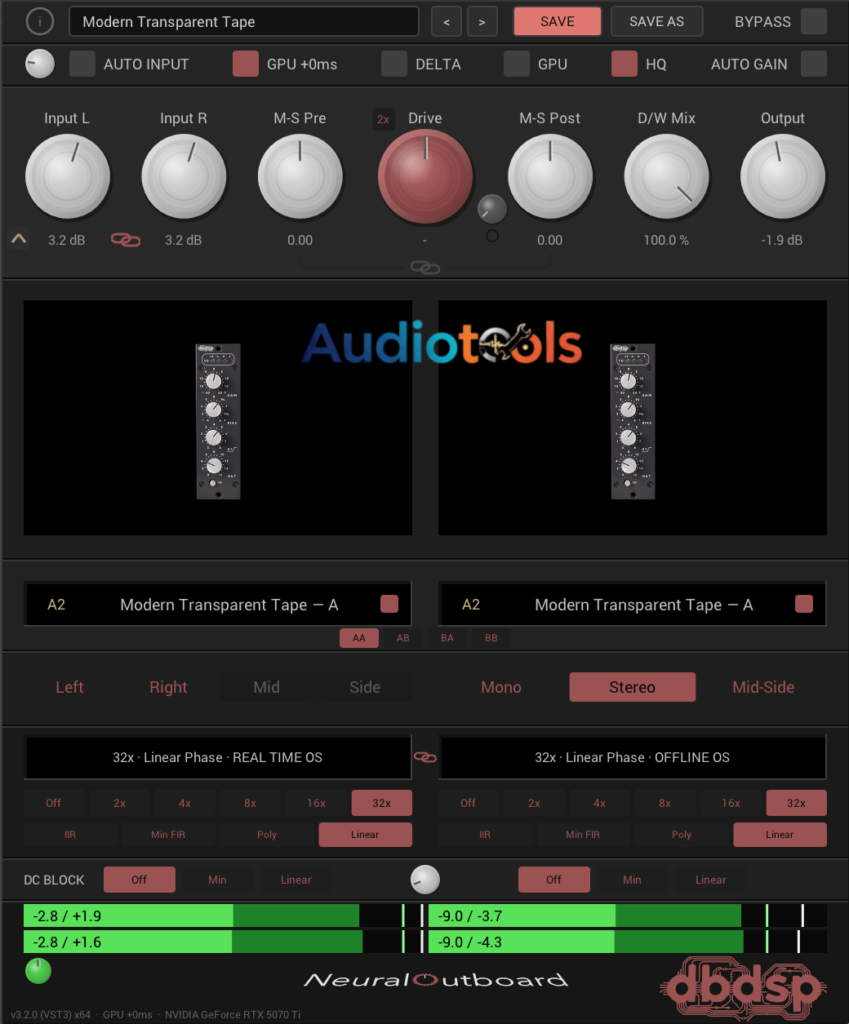This screenshot has height=1024, width=849.
Task: Click the small circle indicator below Drive knob
Action: (492, 236)
